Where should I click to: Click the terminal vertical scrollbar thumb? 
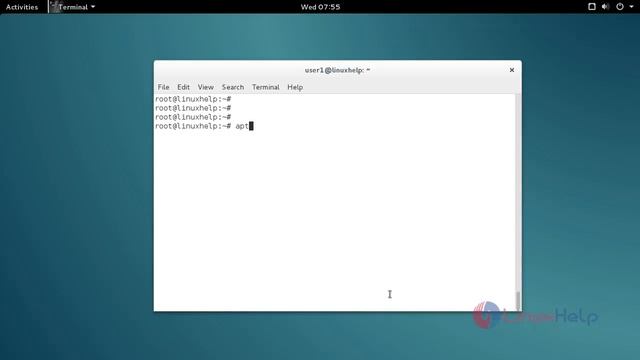518,301
